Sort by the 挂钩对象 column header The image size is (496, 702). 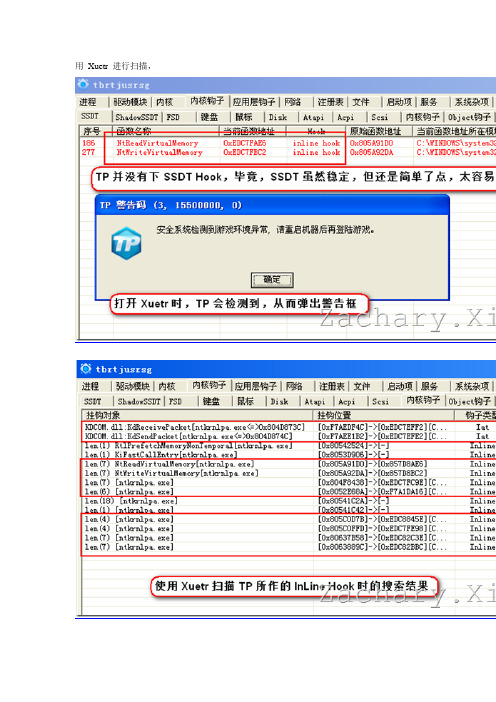198,415
